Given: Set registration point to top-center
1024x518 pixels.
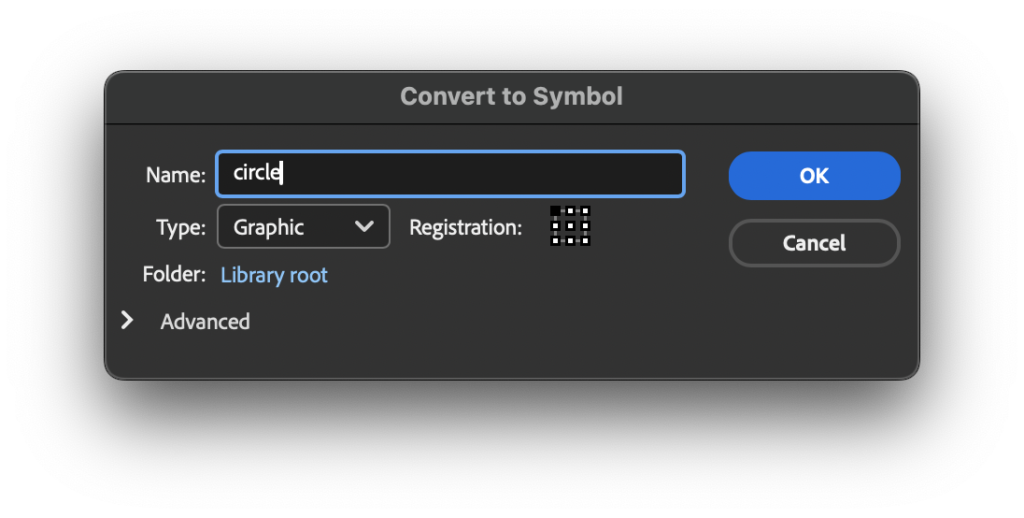Looking at the screenshot, I should [570, 212].
